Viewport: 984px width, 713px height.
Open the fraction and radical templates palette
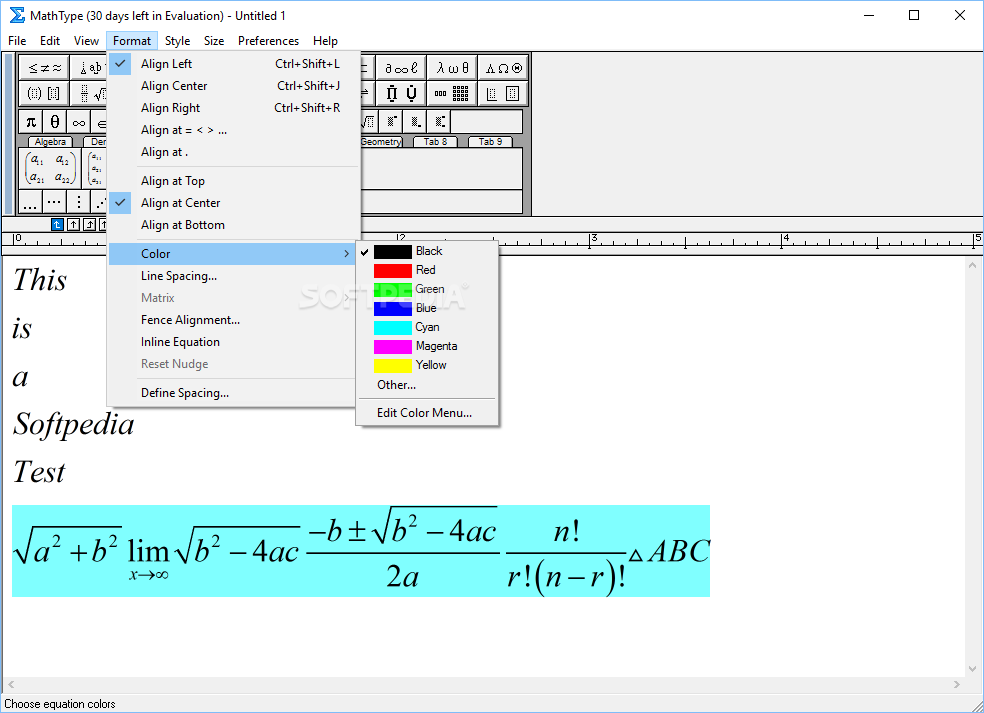[x=89, y=94]
